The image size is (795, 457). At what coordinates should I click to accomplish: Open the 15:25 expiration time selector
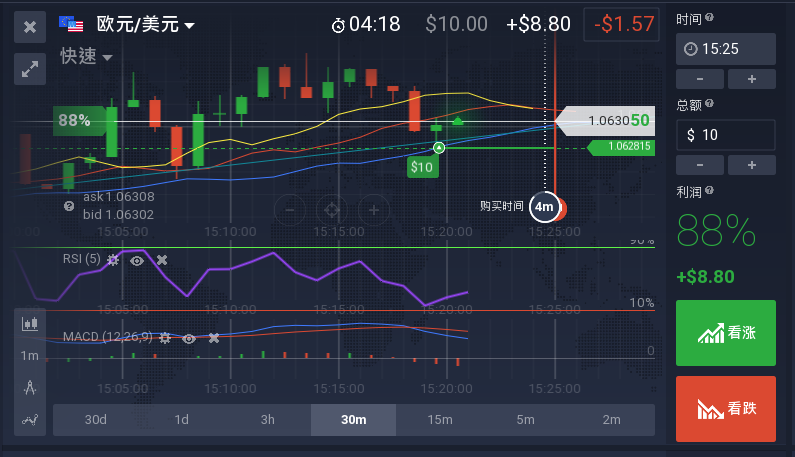[726, 48]
